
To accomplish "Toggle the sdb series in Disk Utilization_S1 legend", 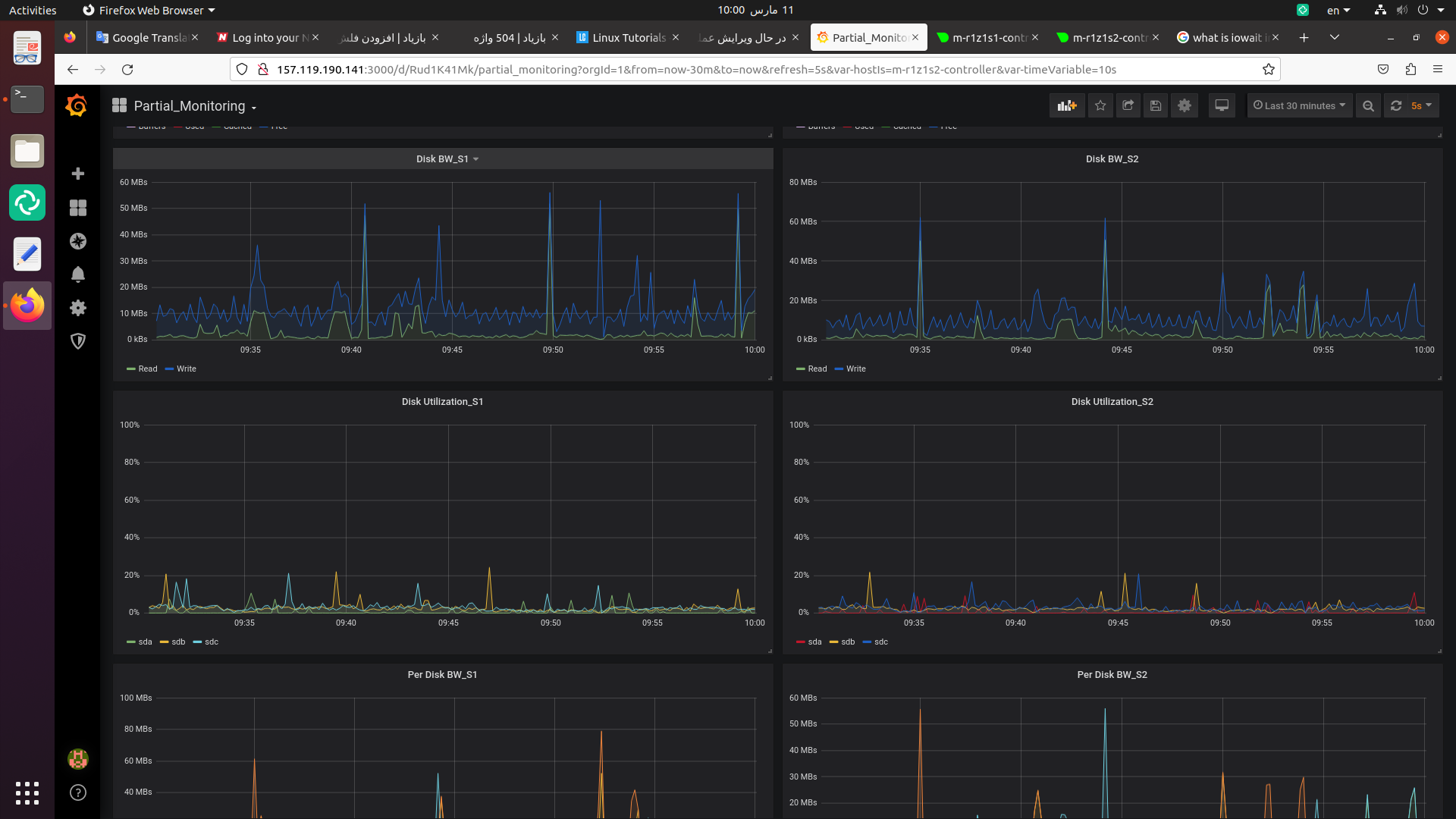I will [x=178, y=642].
